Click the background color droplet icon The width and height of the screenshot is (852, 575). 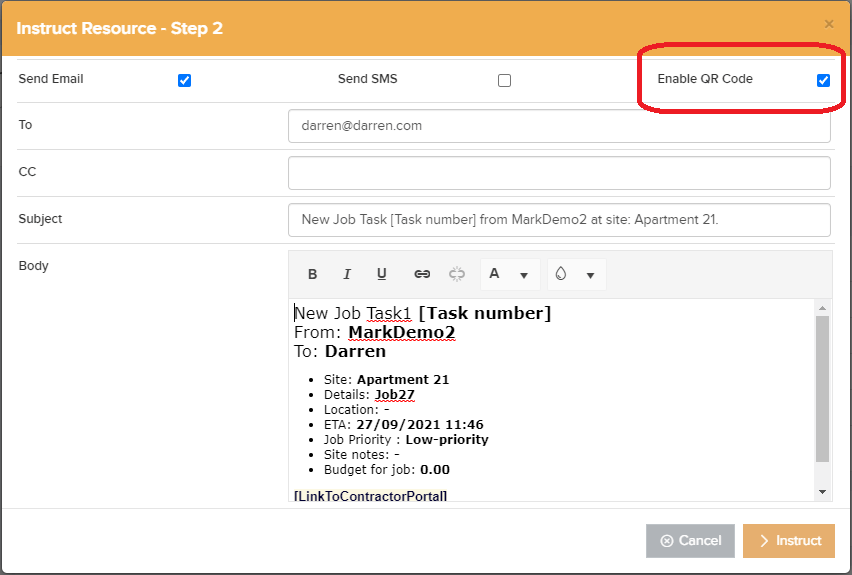561,274
